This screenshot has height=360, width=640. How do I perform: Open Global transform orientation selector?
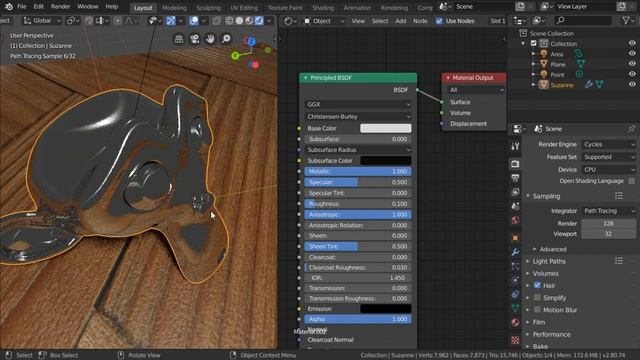pos(42,20)
